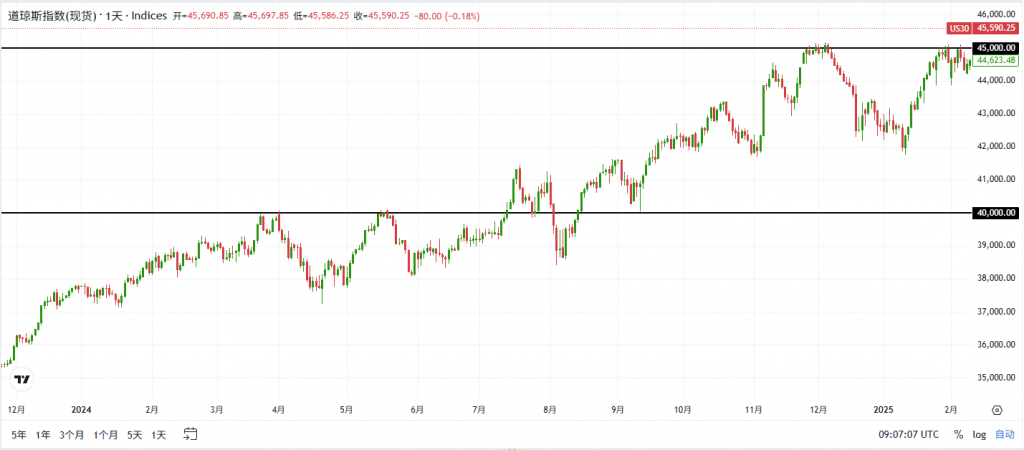Select the 1个月 time range
This screenshot has width=1024, height=450.
tap(106, 434)
